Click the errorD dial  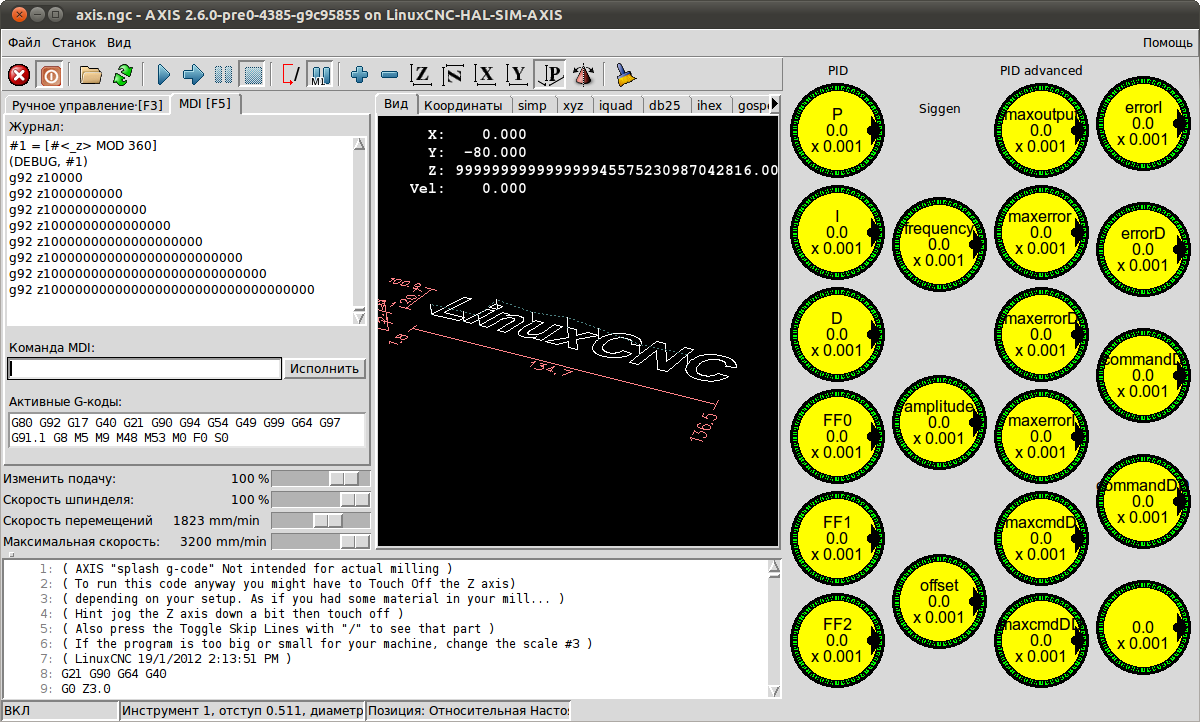pos(1143,250)
